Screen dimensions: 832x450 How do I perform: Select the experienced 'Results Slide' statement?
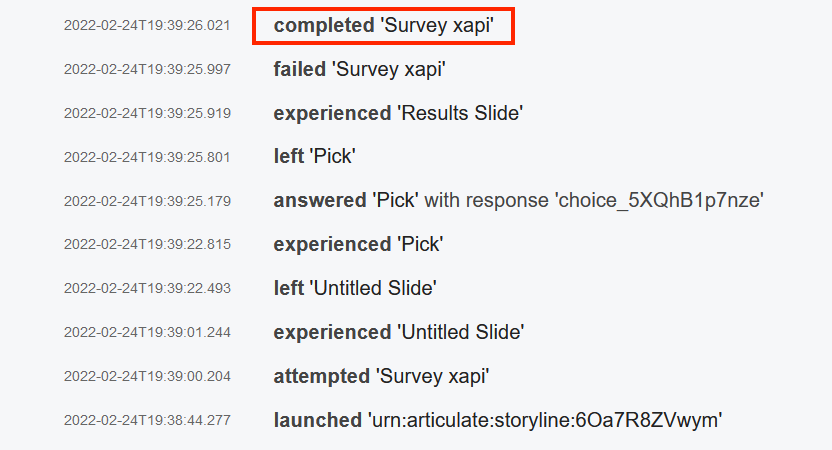[398, 114]
